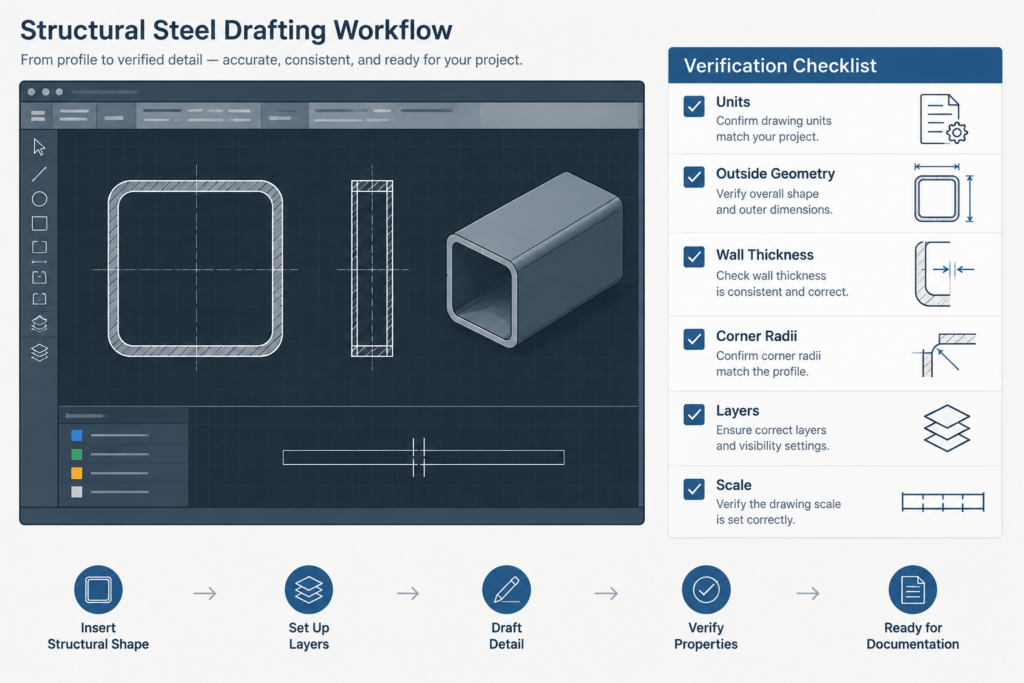Click the "Confirm drawing units match your project." text
This screenshot has width=1024, height=683.
(x=773, y=129)
